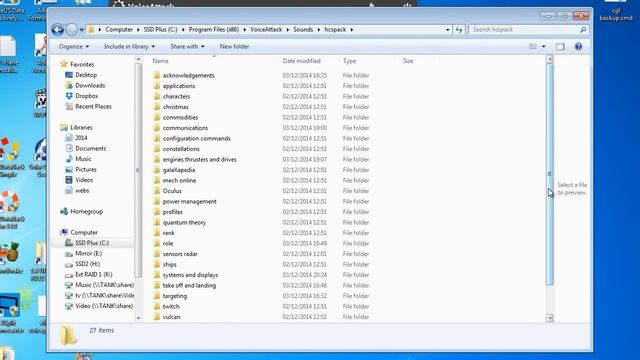
Task: Sort by the Type column header
Action: point(349,61)
